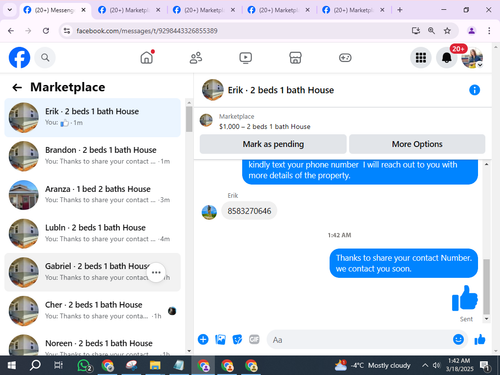The width and height of the screenshot is (500, 375).
Task: Open the emoji picker smiley
Action: click(x=458, y=340)
